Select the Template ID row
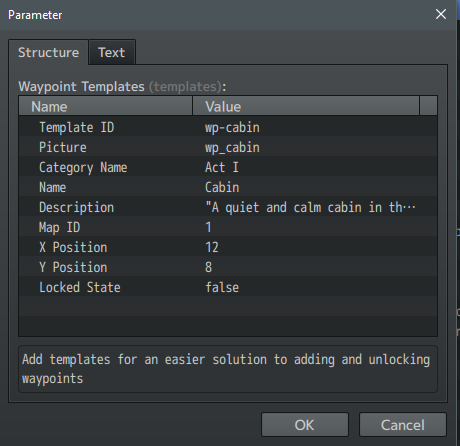460x446 pixels. [228, 127]
